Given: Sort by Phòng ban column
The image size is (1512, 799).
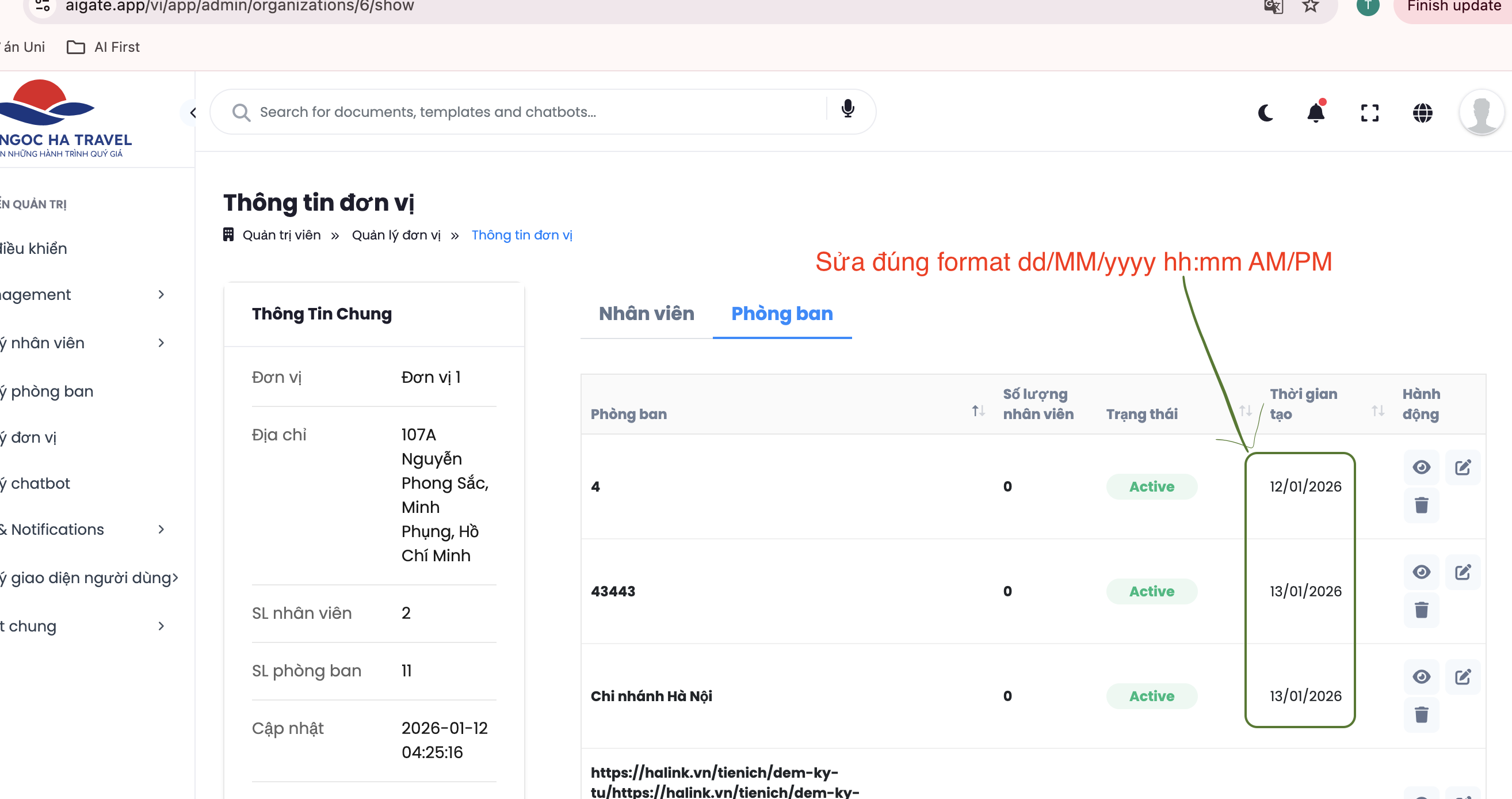Looking at the screenshot, I should tap(978, 410).
